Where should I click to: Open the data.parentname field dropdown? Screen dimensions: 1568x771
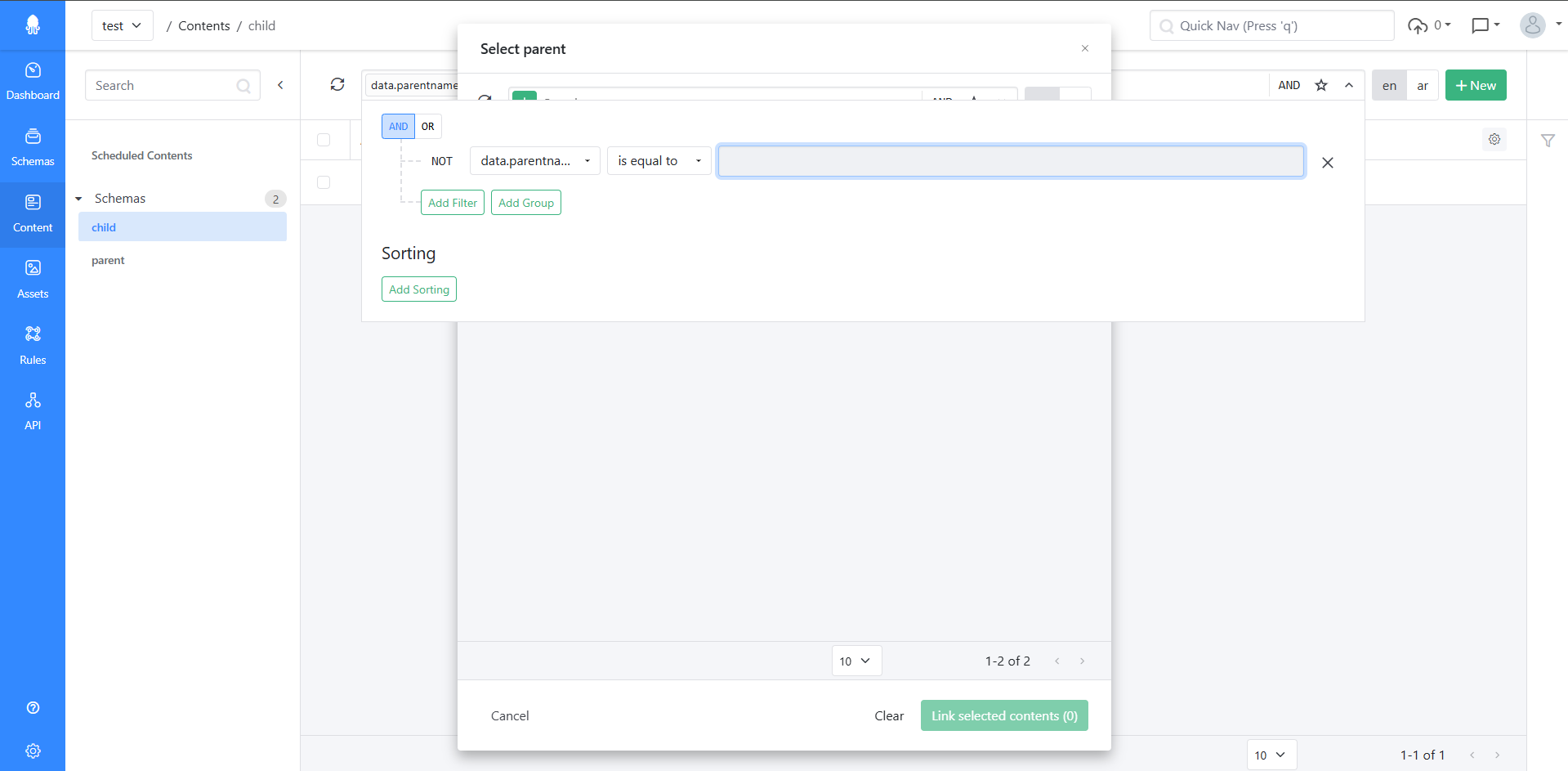(534, 161)
